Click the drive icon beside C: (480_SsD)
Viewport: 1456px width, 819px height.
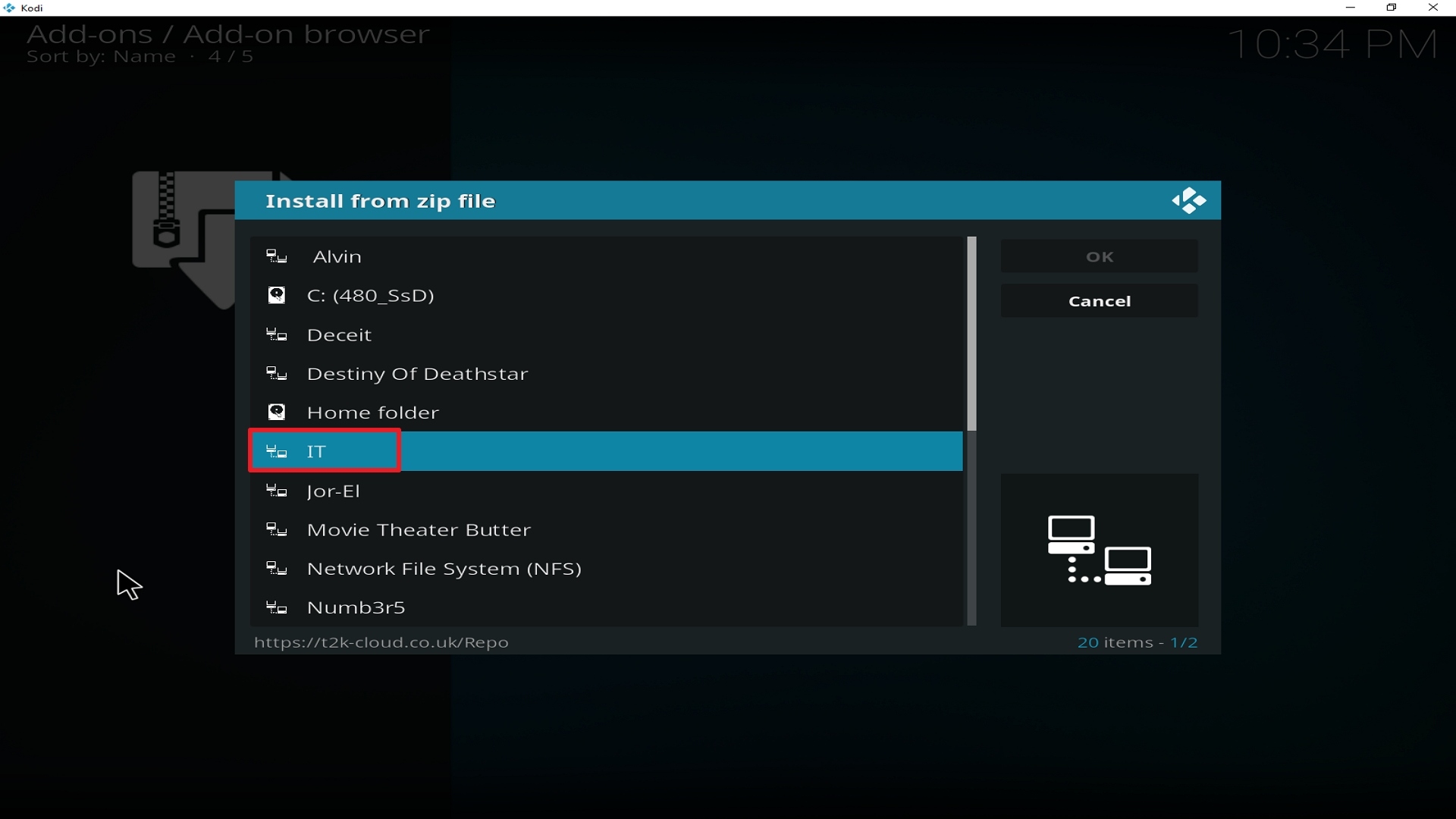277,295
